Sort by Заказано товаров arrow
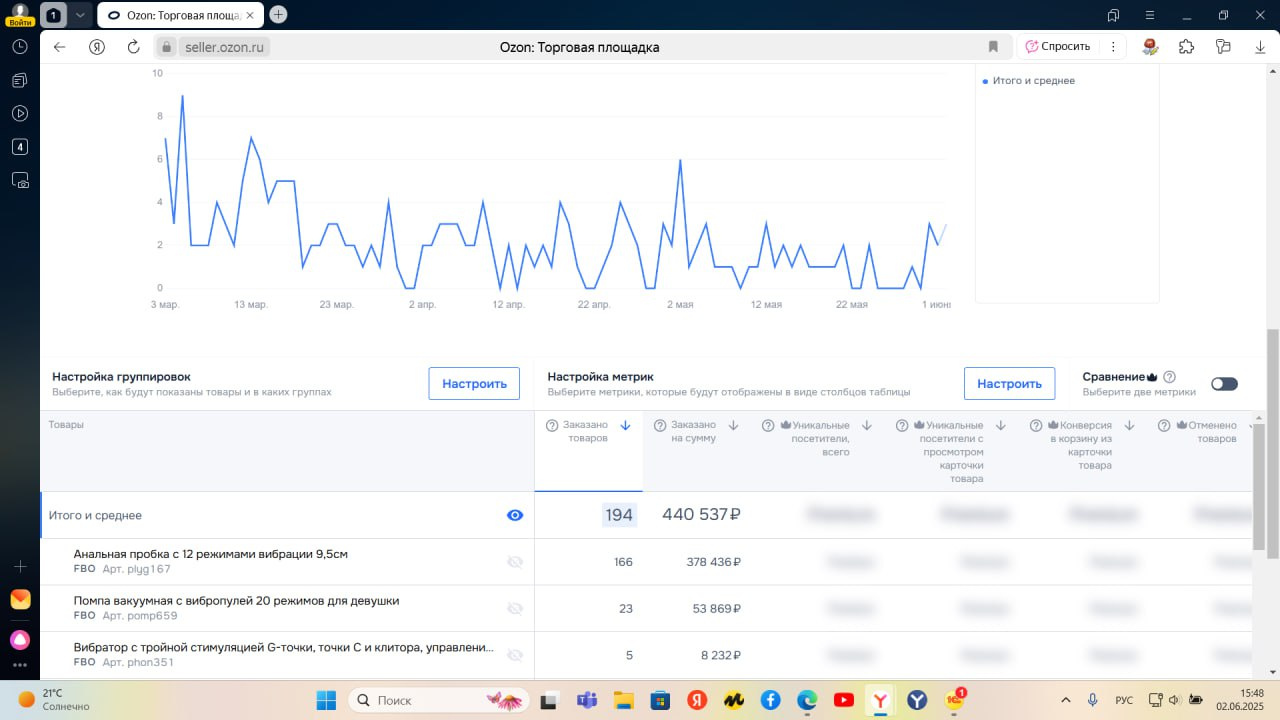This screenshot has width=1280, height=720. point(626,426)
